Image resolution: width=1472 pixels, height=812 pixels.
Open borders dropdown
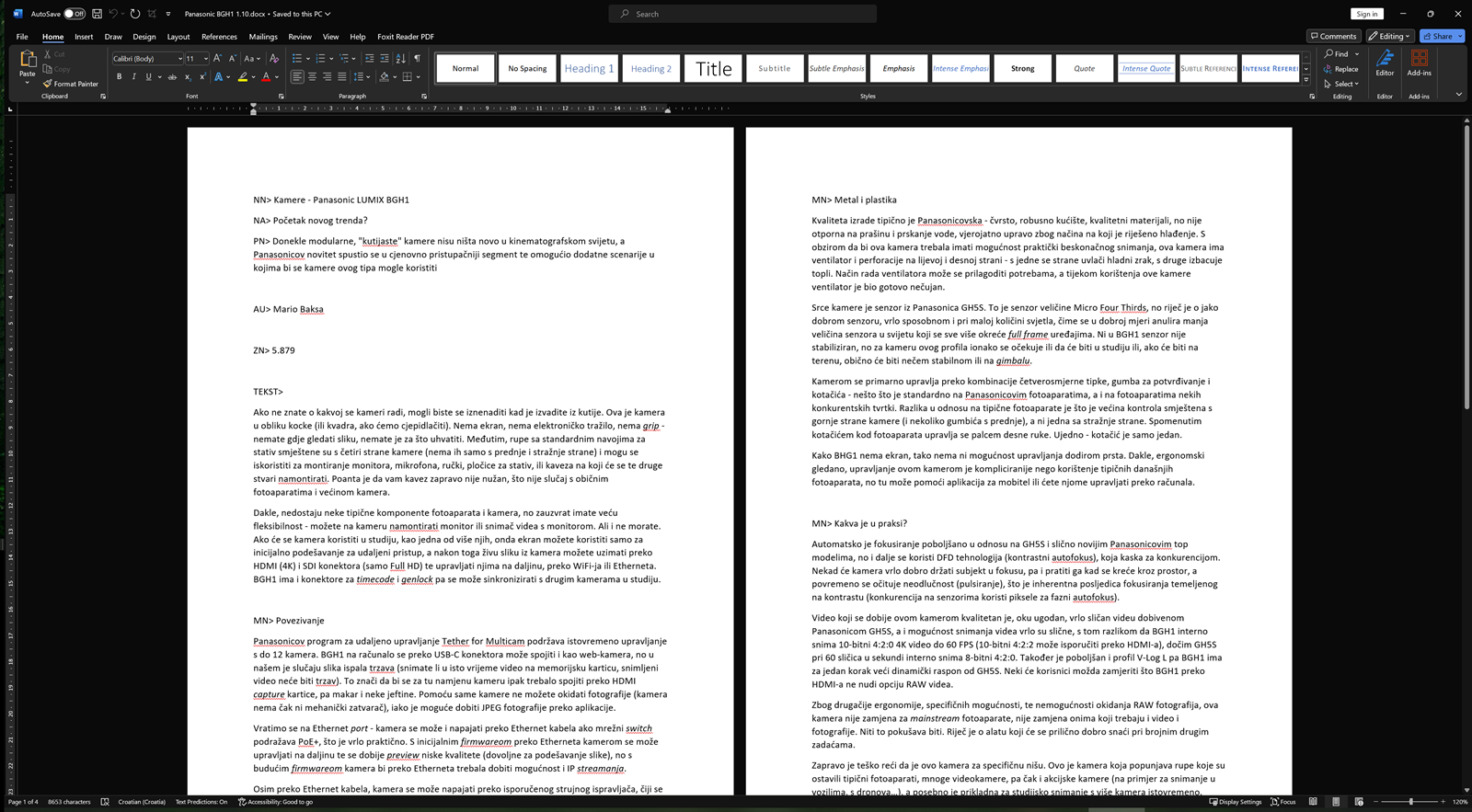(x=416, y=77)
